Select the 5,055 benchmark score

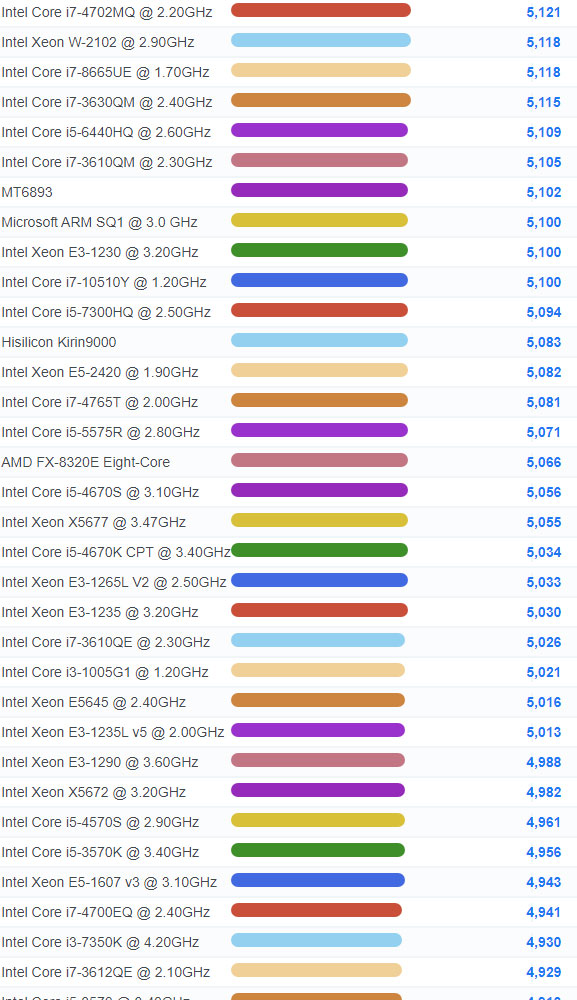pos(544,522)
